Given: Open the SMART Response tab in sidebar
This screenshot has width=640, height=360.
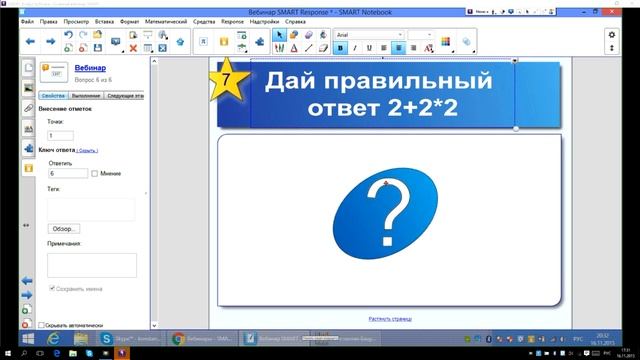Looking at the screenshot, I should [x=28, y=168].
